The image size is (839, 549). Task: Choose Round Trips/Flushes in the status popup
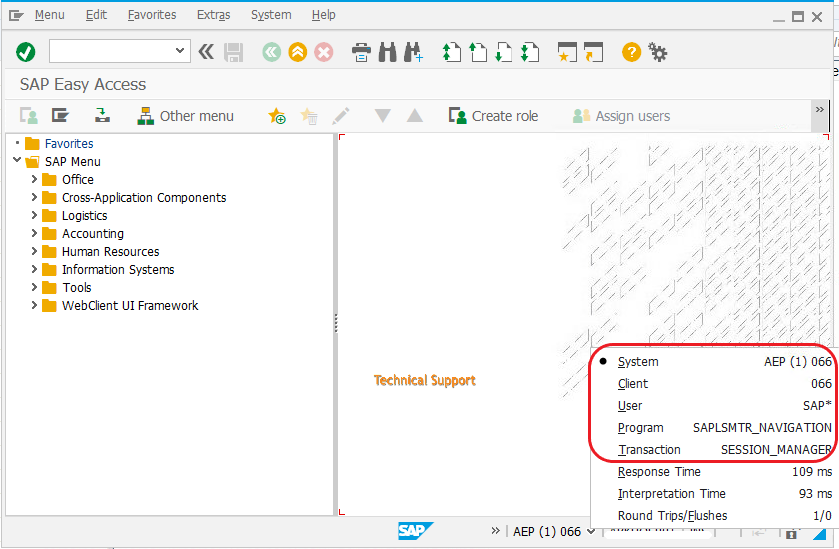(714, 515)
